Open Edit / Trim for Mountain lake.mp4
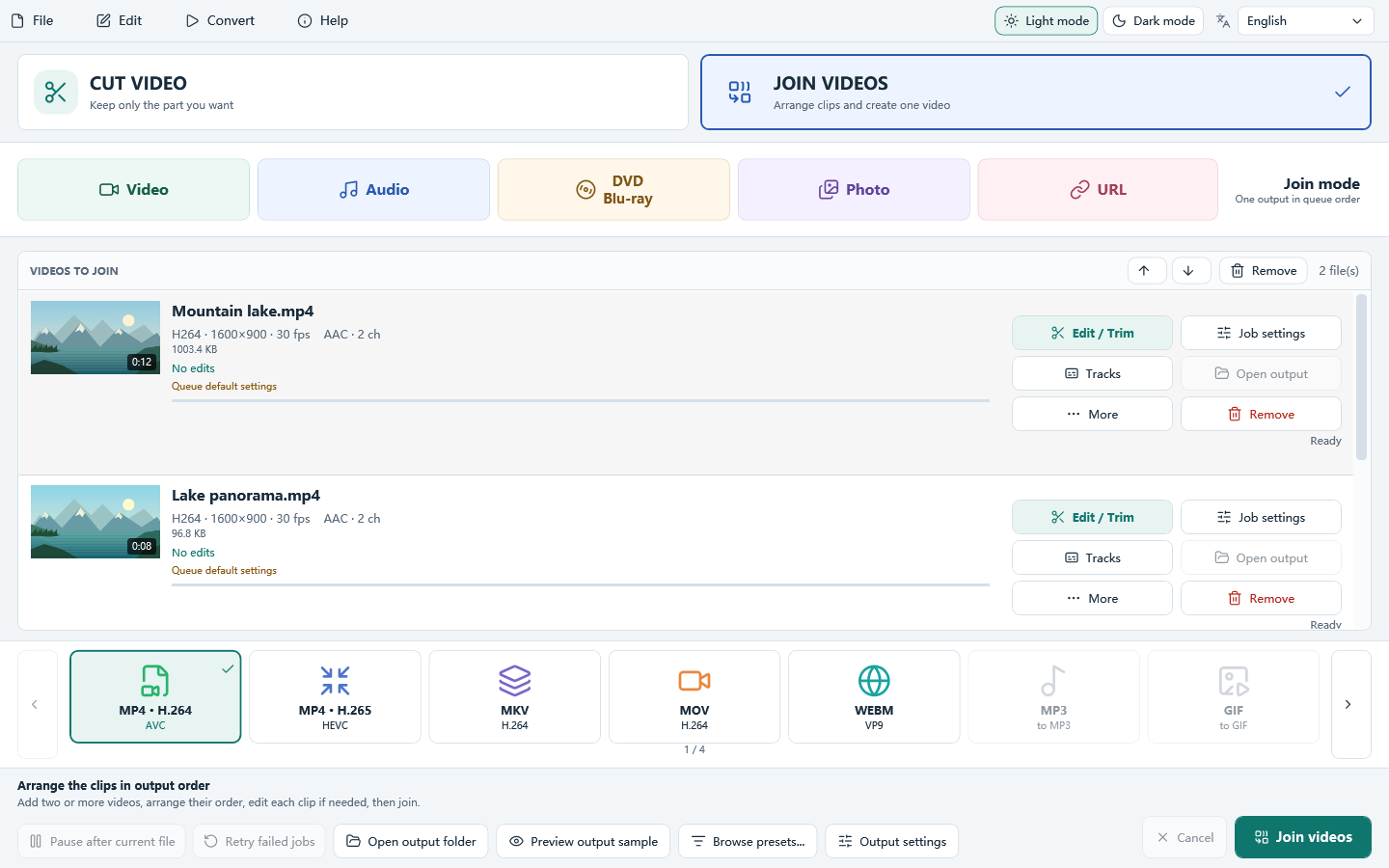Viewport: 1389px width, 868px height. (1092, 334)
